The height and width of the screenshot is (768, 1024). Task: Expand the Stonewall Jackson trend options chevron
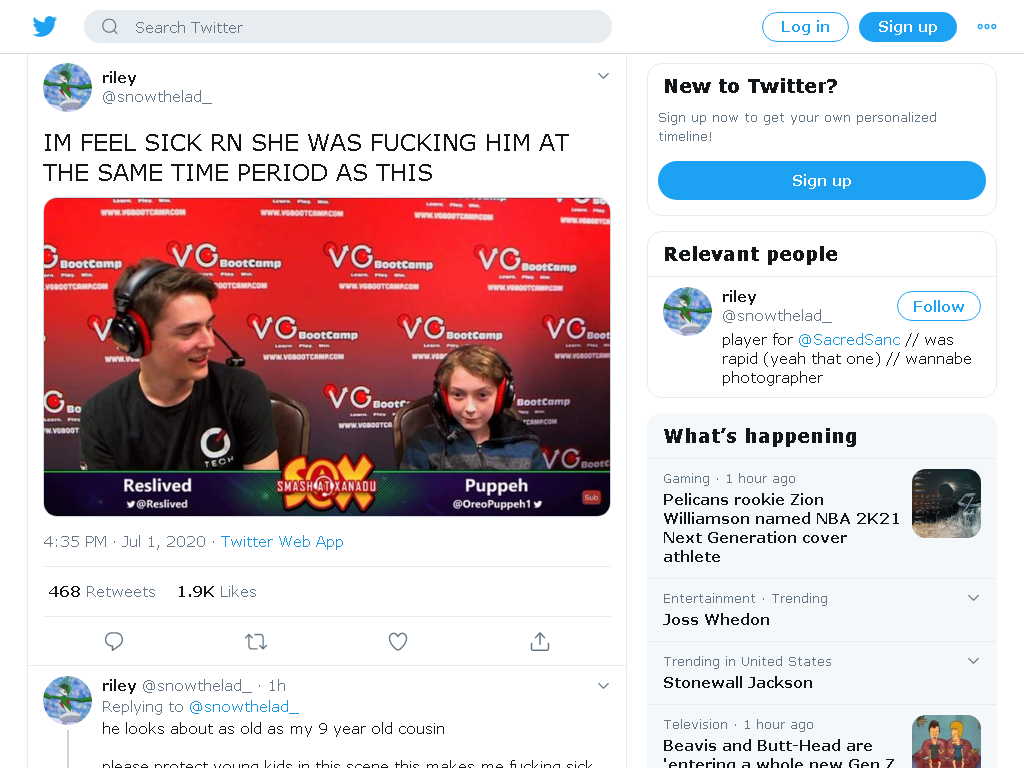click(973, 660)
